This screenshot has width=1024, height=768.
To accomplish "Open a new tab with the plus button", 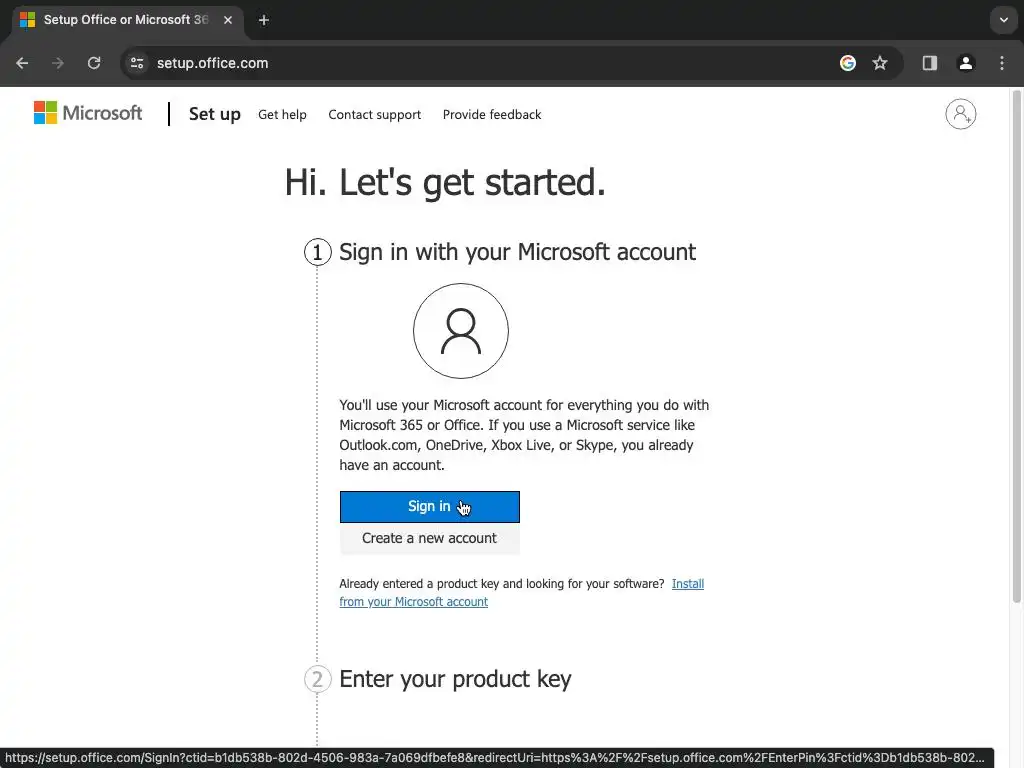I will [264, 20].
